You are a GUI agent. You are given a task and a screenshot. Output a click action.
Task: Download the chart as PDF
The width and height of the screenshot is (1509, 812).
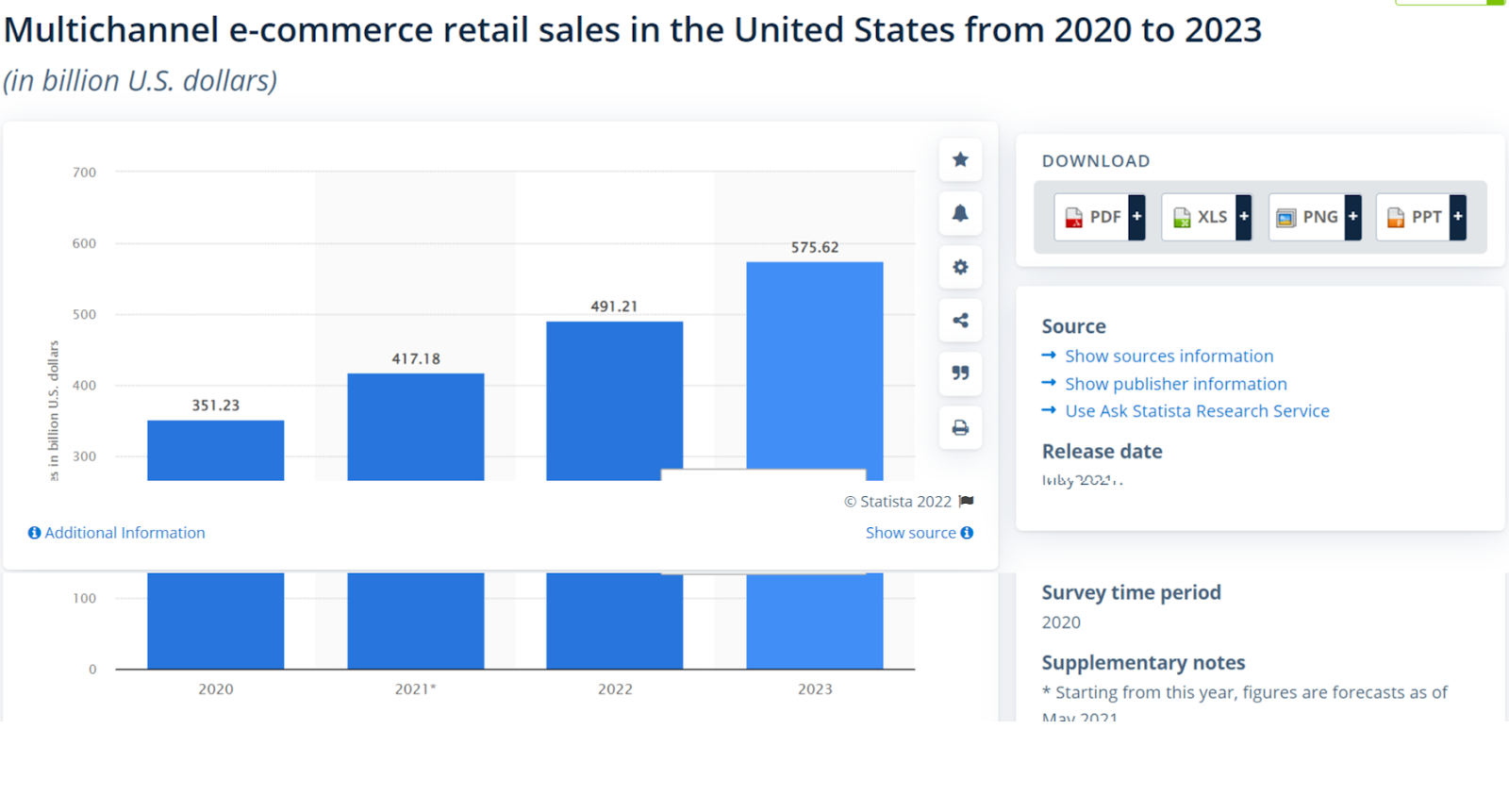click(1092, 217)
